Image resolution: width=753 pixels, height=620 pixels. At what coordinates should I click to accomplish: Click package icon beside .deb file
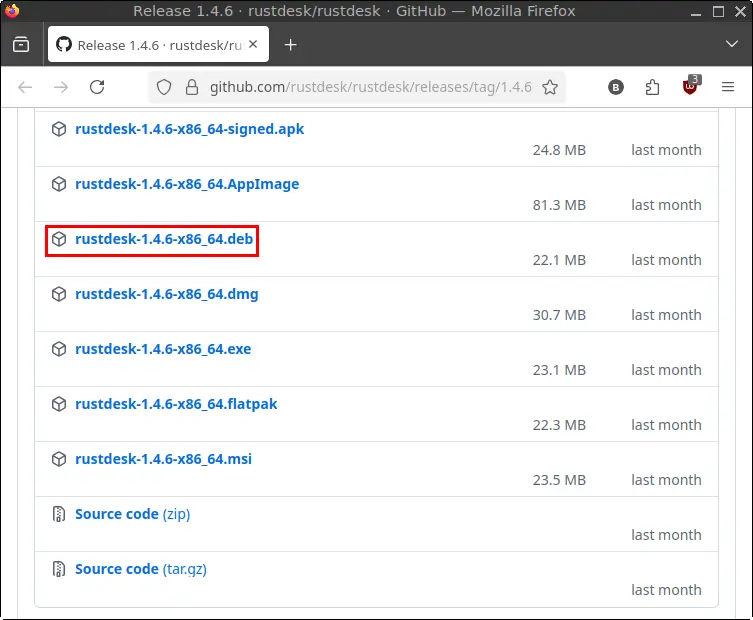59,239
